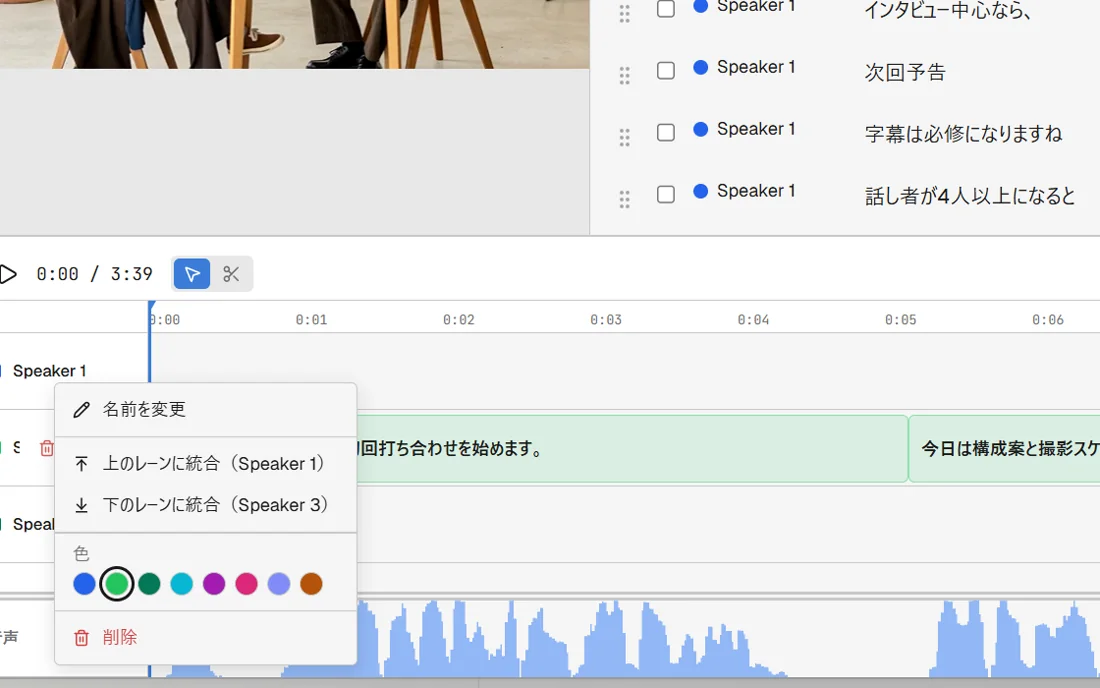
Task: Click the 0:00 / 3:39 time display
Action: pyautogui.click(x=95, y=274)
